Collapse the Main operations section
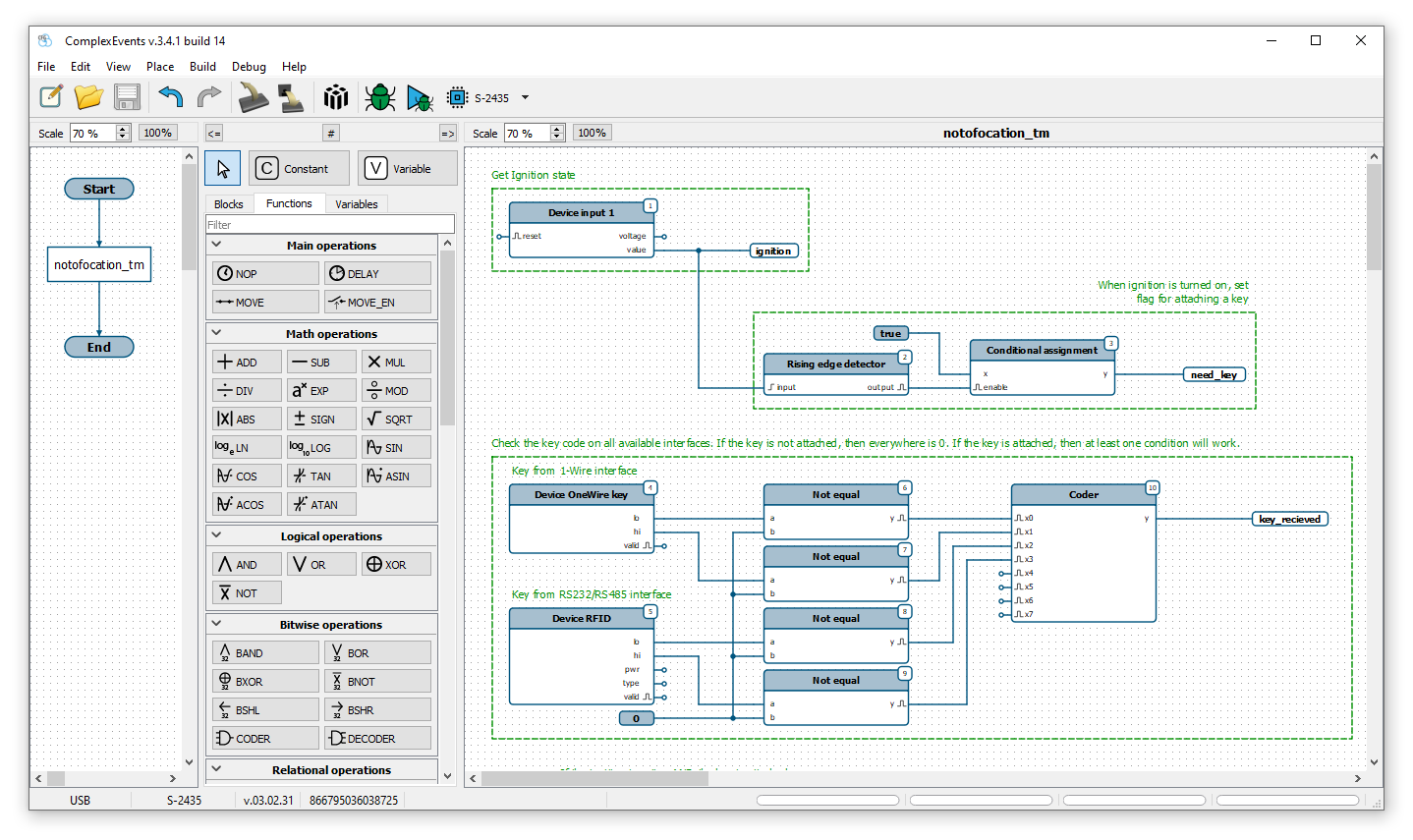1413x840 pixels. [x=217, y=245]
